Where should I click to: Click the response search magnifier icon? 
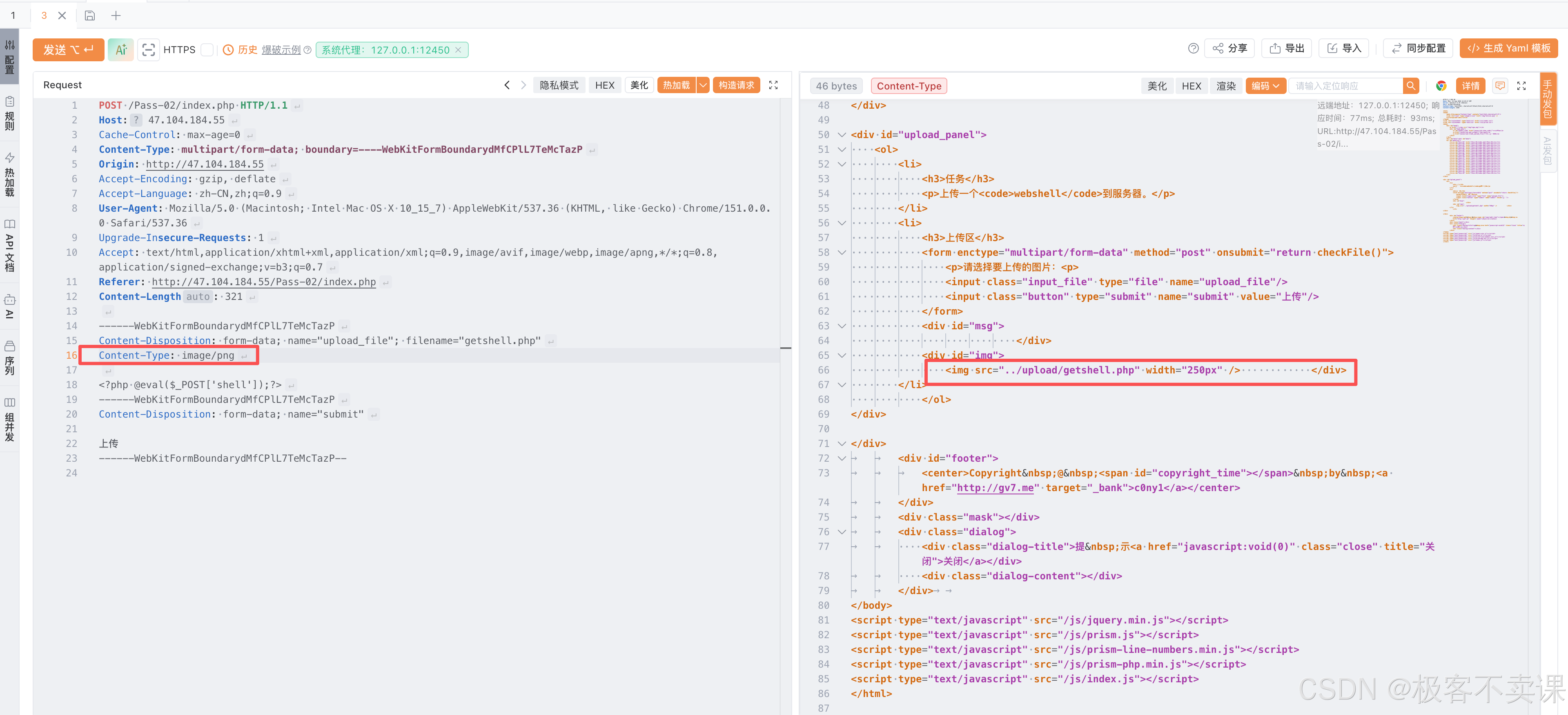point(1411,86)
